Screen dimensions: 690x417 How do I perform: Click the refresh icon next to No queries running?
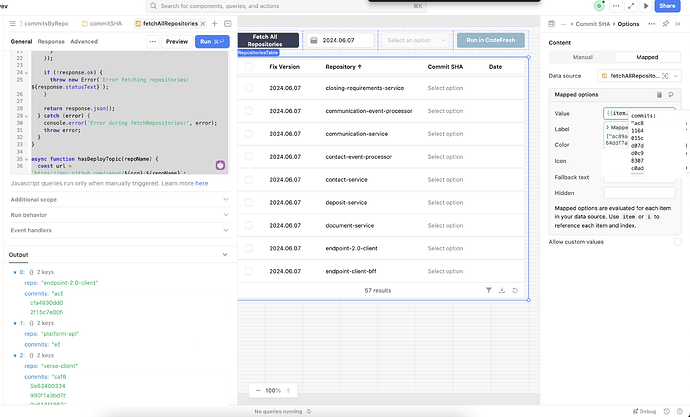coord(308,411)
